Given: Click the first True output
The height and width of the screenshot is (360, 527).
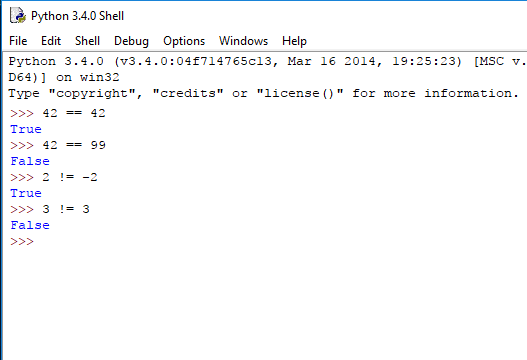Looking at the screenshot, I should (26, 129).
